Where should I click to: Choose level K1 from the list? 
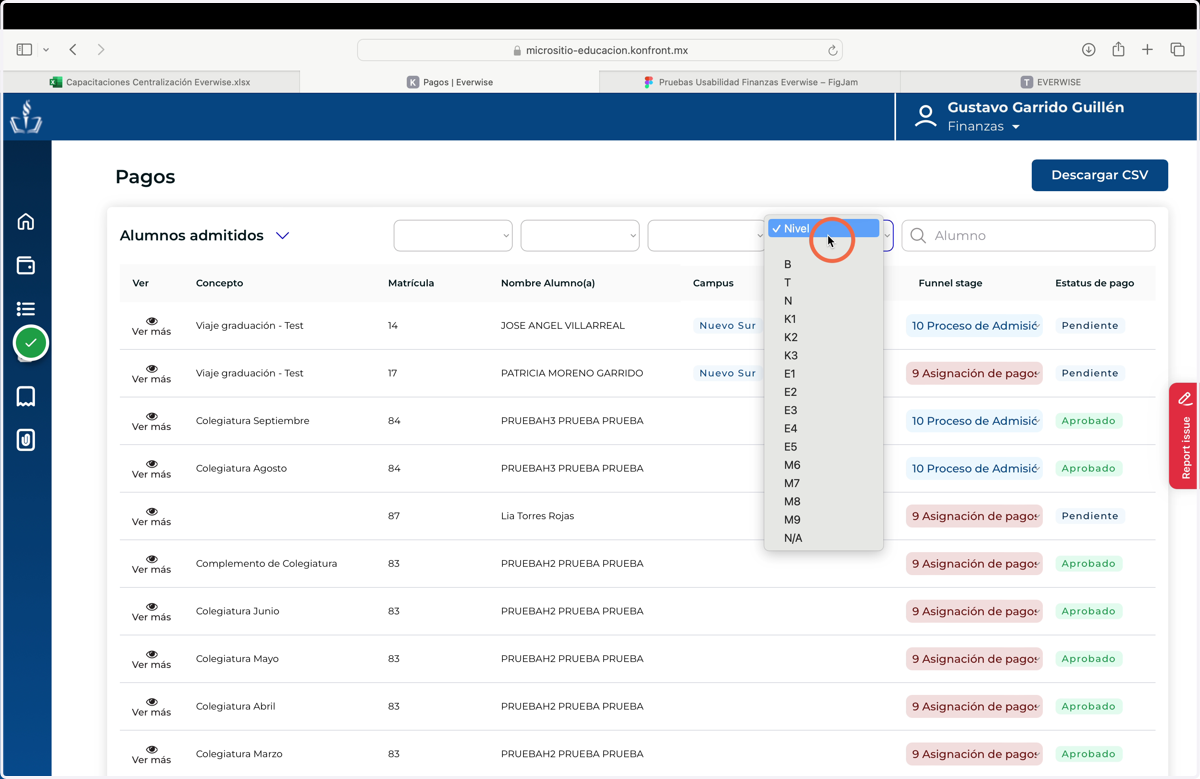coord(824,319)
